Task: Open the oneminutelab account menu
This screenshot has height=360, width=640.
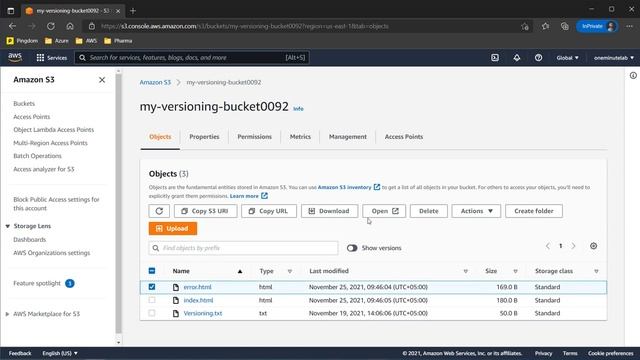Action: click(x=614, y=58)
